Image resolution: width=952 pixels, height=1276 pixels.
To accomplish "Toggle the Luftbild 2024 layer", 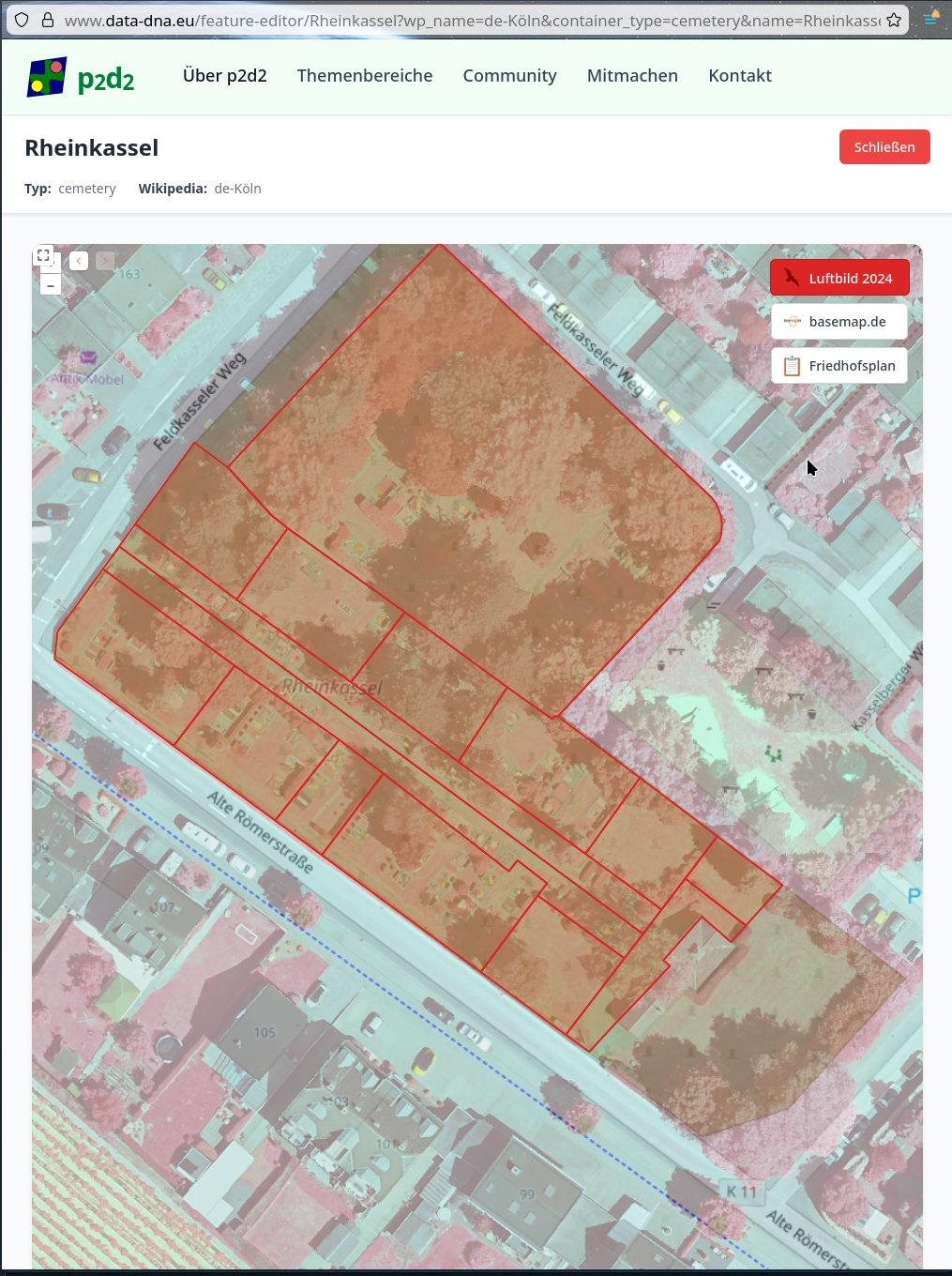I will coord(839,277).
